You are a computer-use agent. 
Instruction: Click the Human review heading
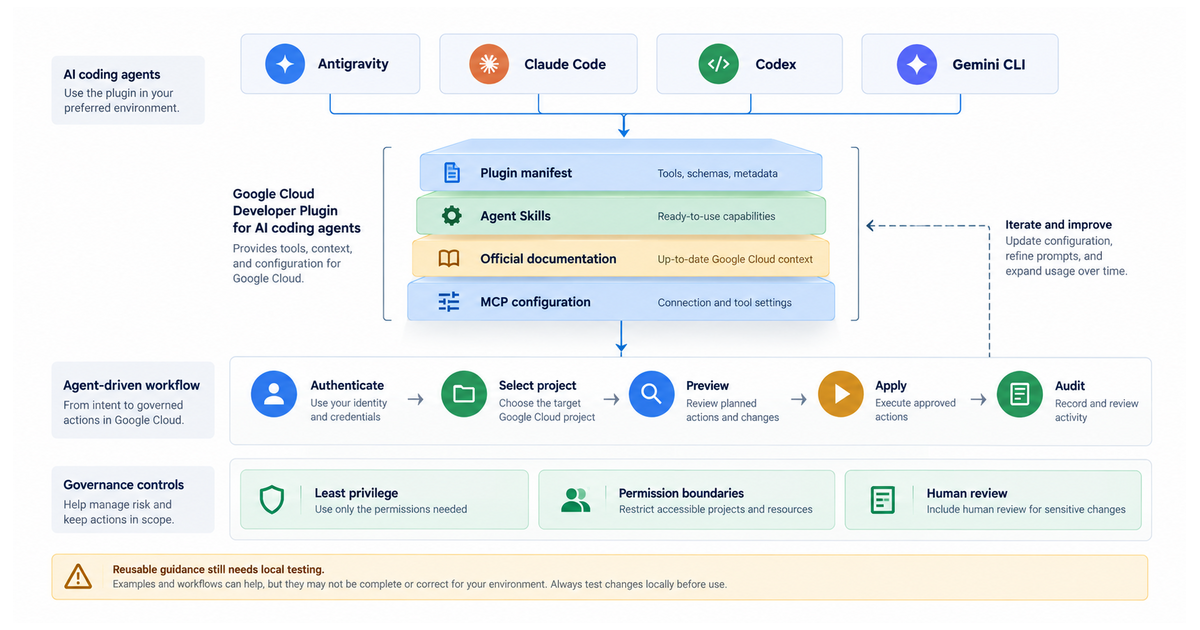967,493
